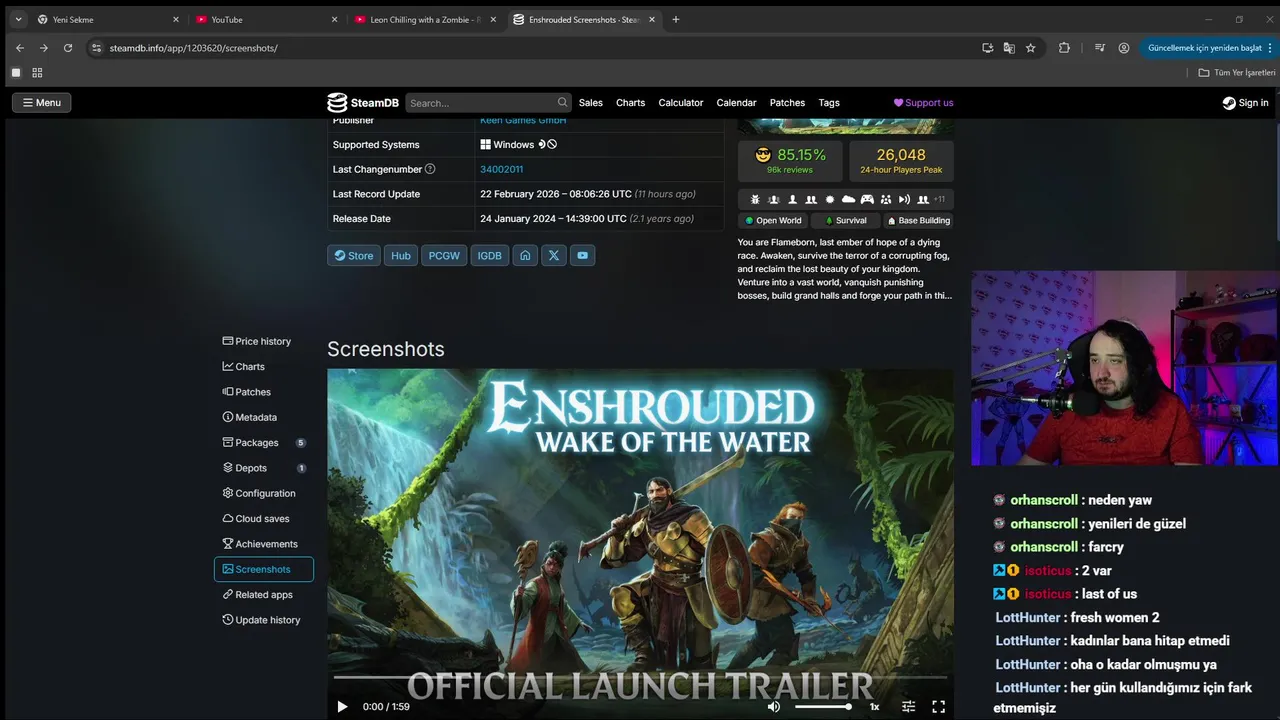The height and width of the screenshot is (720, 1280).
Task: Click the controller support category icon
Action: click(867, 199)
